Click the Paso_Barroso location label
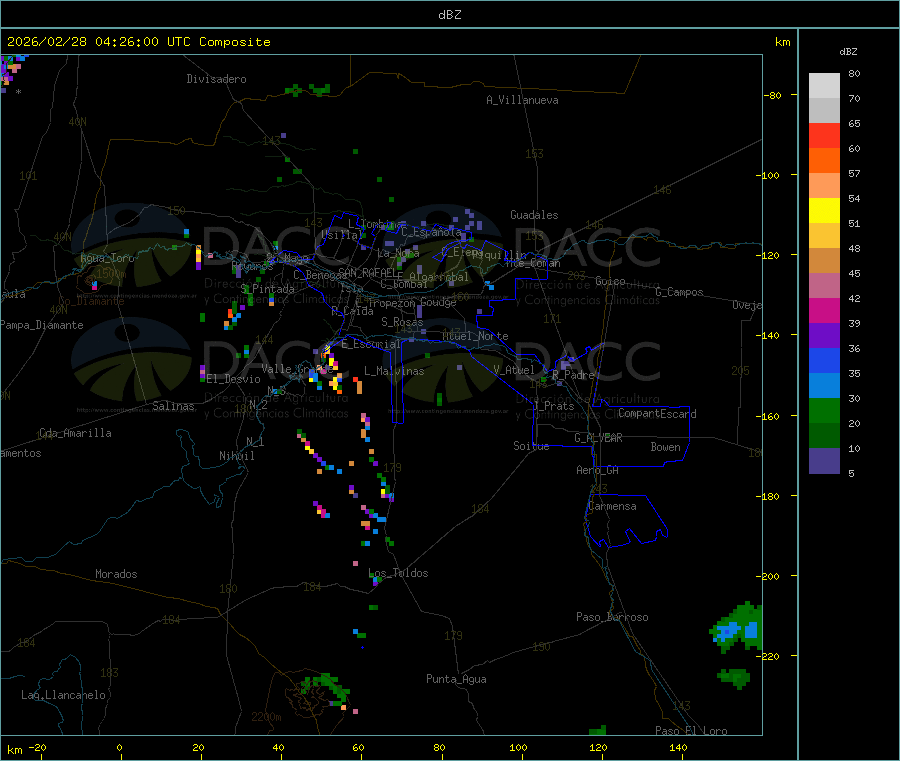The image size is (900, 761). (612, 617)
